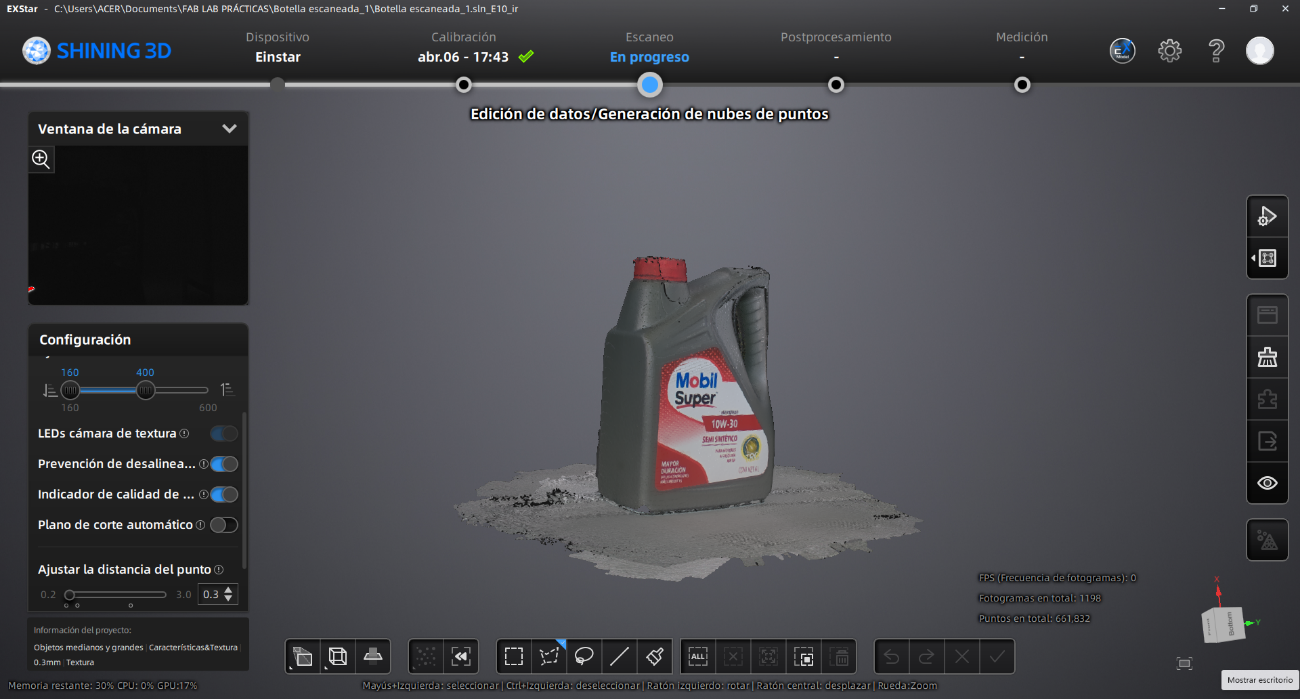Screen dimensions: 1300x699
Task: Click the cancel X icon in bottom toolbar
Action: pos(962,657)
